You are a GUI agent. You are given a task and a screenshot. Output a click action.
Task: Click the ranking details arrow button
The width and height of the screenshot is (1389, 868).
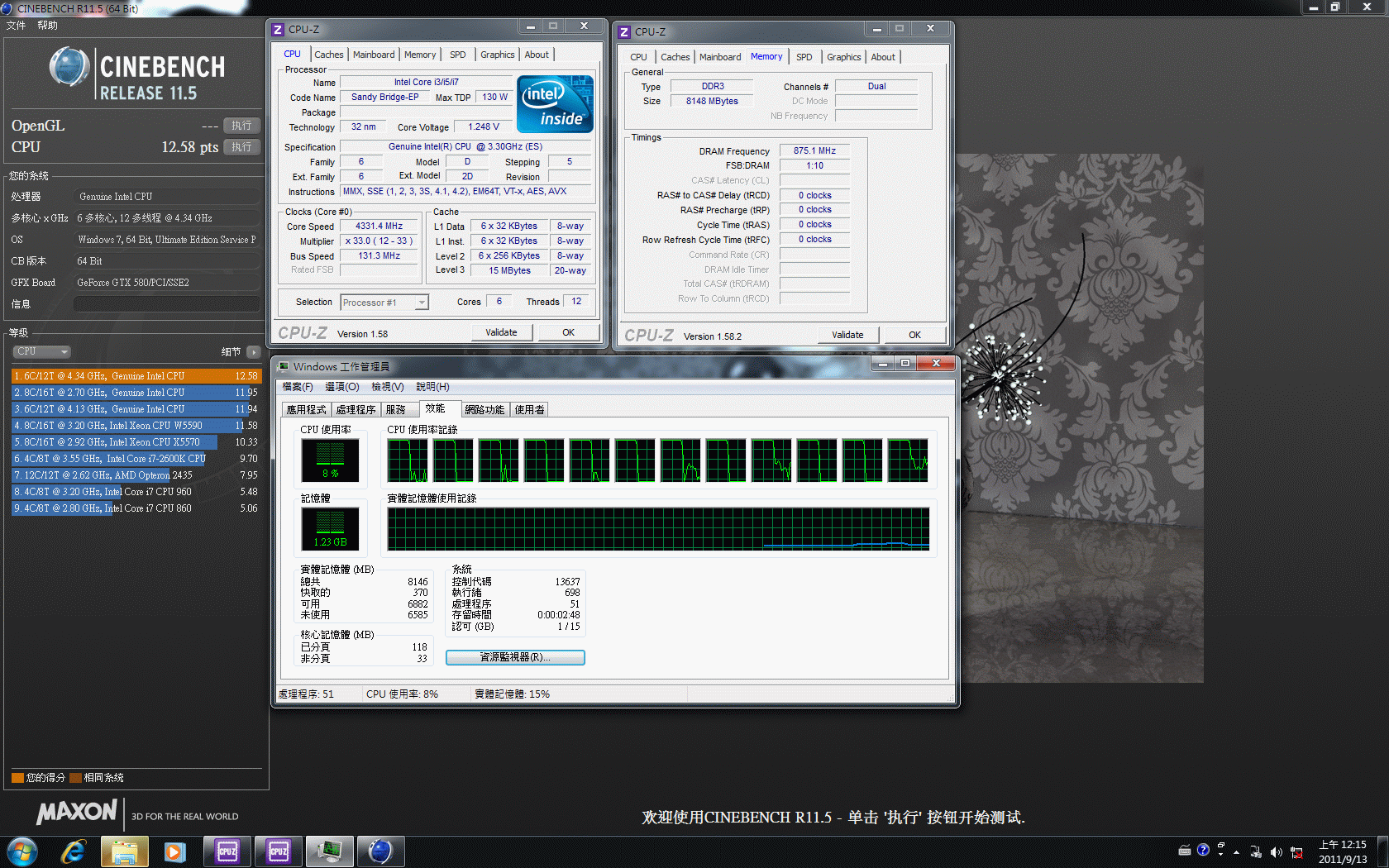click(x=253, y=352)
